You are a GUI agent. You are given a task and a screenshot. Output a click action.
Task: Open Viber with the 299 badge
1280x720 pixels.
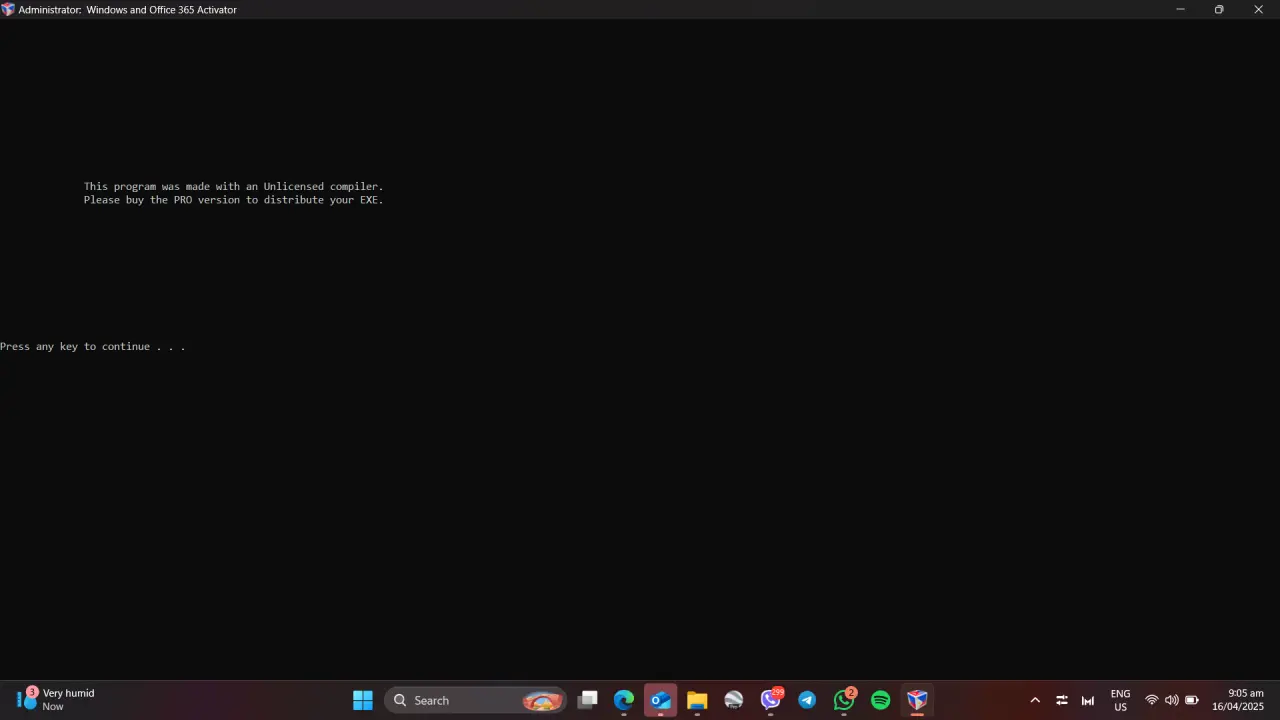[771, 699]
